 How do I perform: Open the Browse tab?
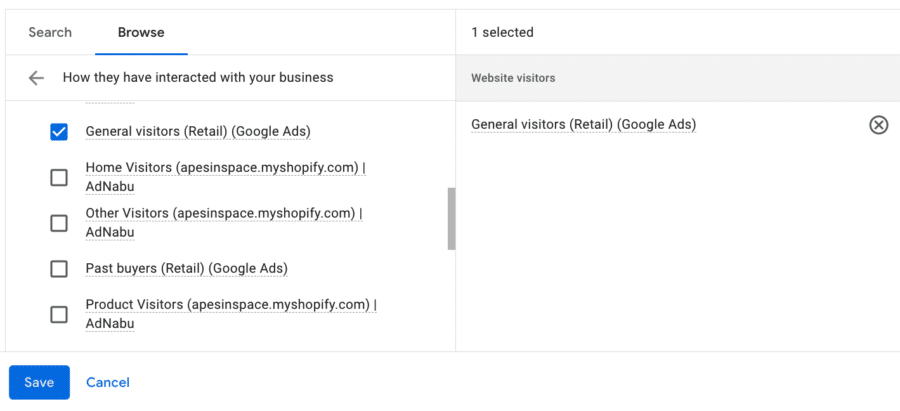(x=141, y=32)
